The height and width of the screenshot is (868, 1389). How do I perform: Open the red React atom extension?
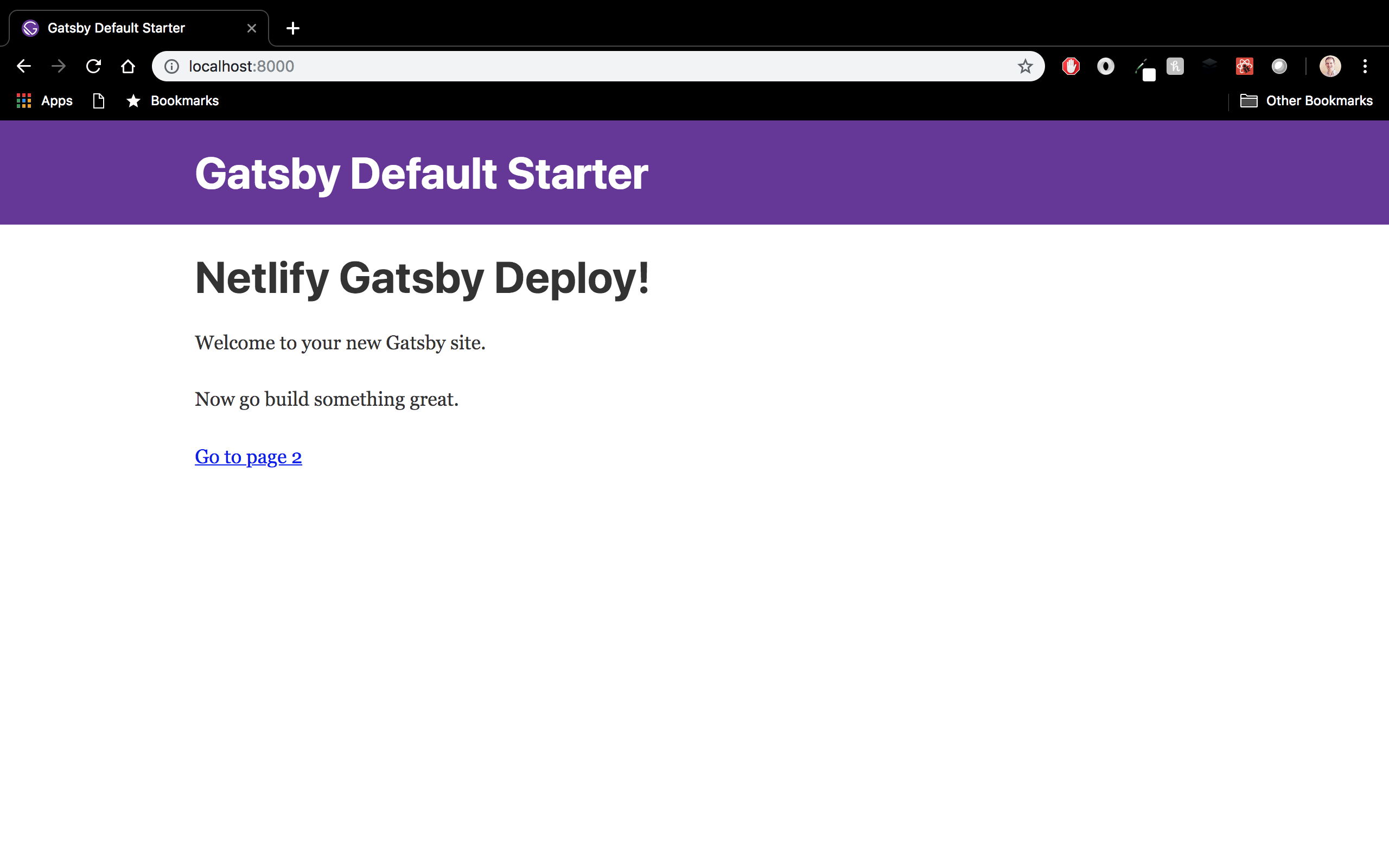click(x=1244, y=67)
